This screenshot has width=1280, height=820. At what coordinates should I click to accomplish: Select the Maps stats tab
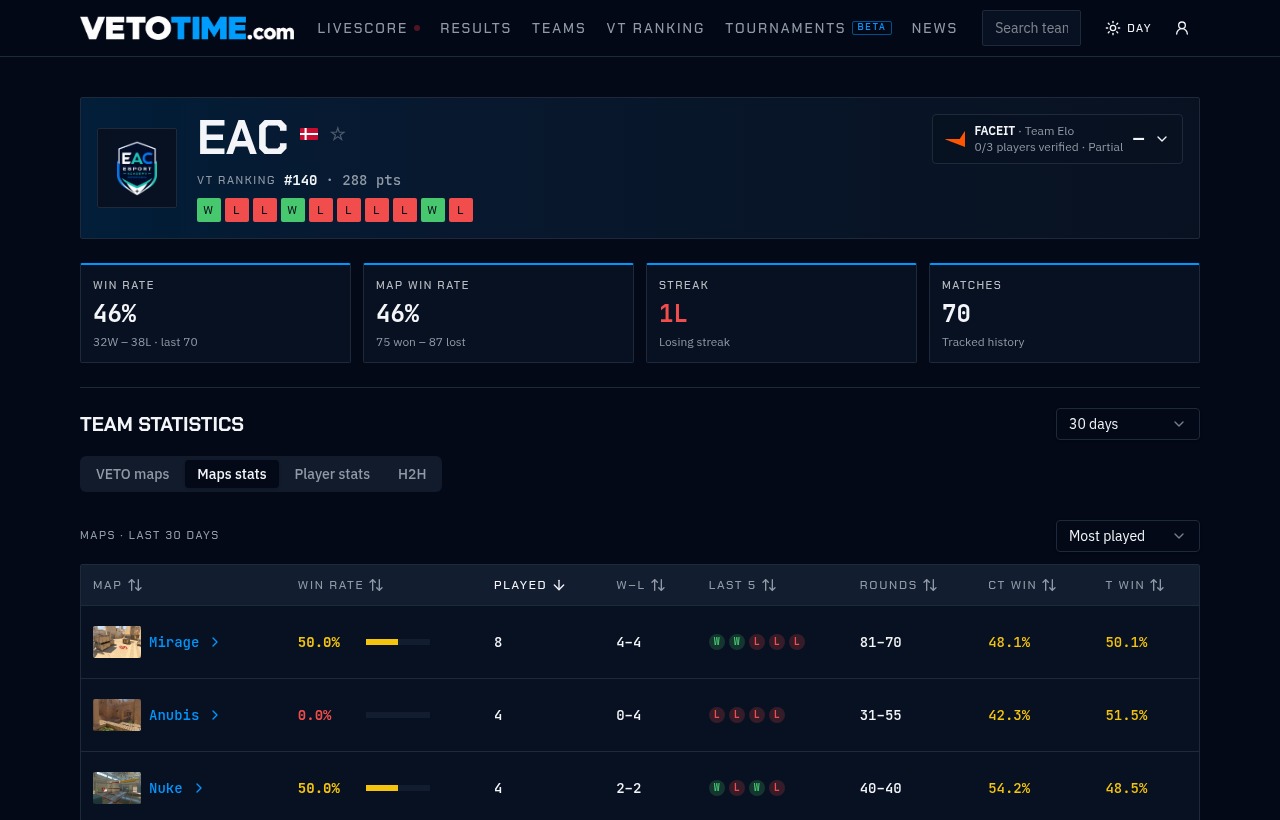click(232, 474)
